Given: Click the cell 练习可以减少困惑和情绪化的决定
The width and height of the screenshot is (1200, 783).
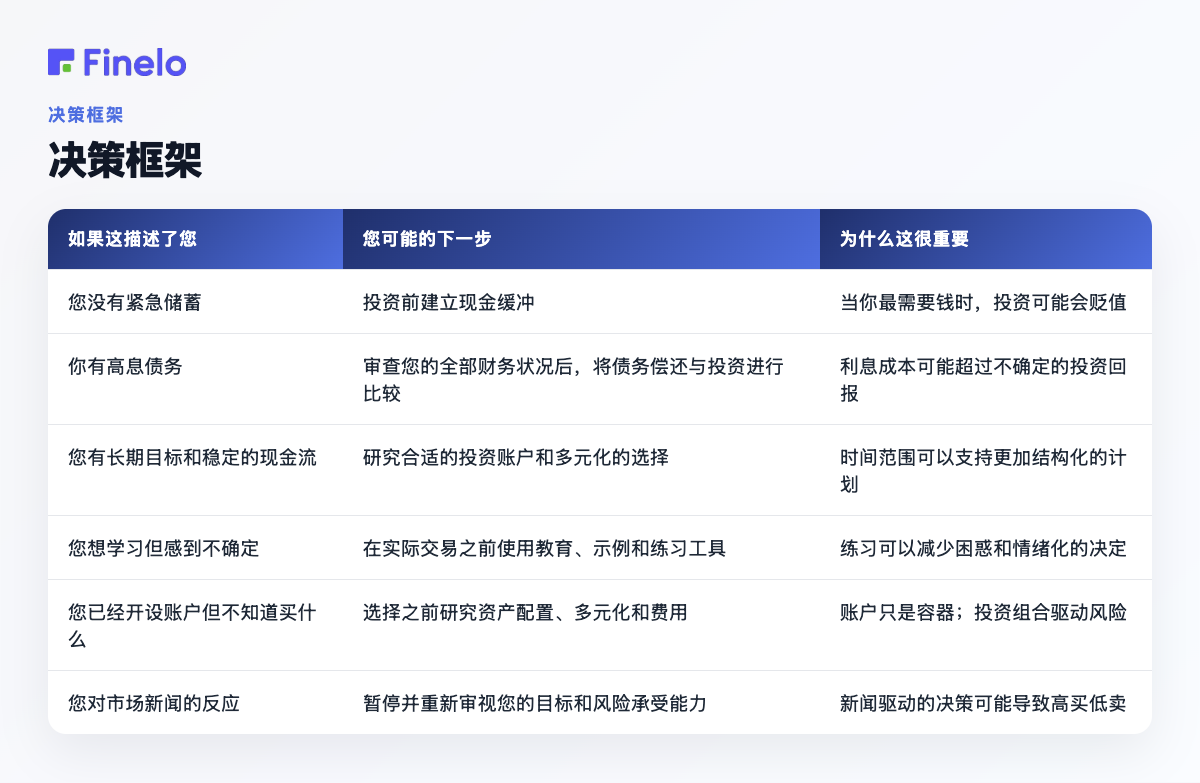Looking at the screenshot, I should (986, 548).
